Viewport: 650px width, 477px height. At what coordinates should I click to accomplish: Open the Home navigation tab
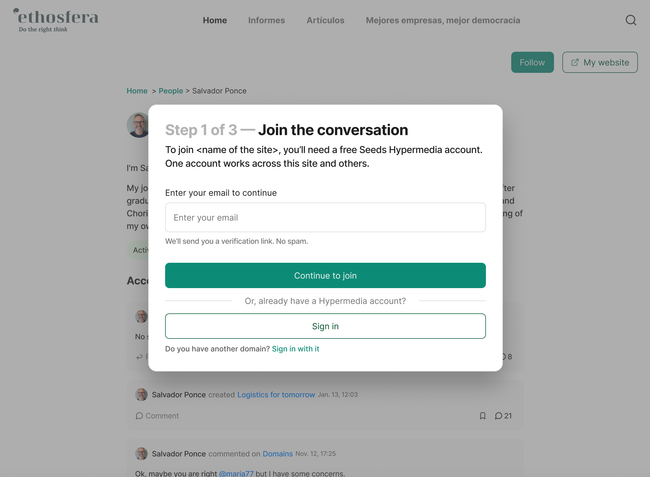(215, 20)
